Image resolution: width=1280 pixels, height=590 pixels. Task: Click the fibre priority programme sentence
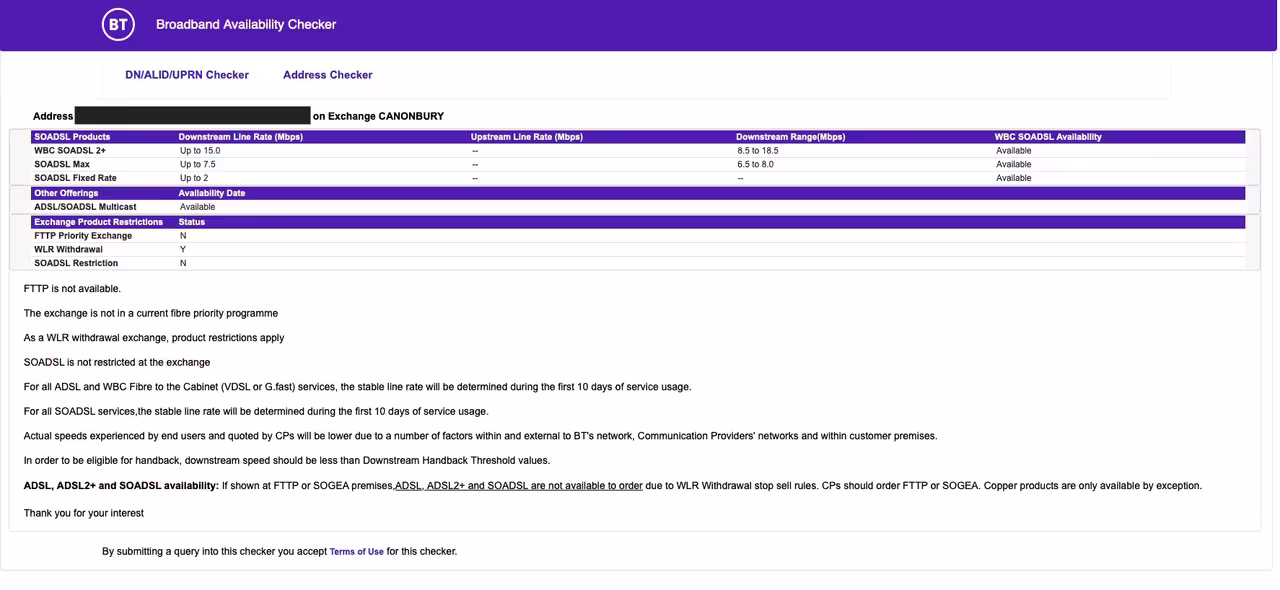pos(151,313)
